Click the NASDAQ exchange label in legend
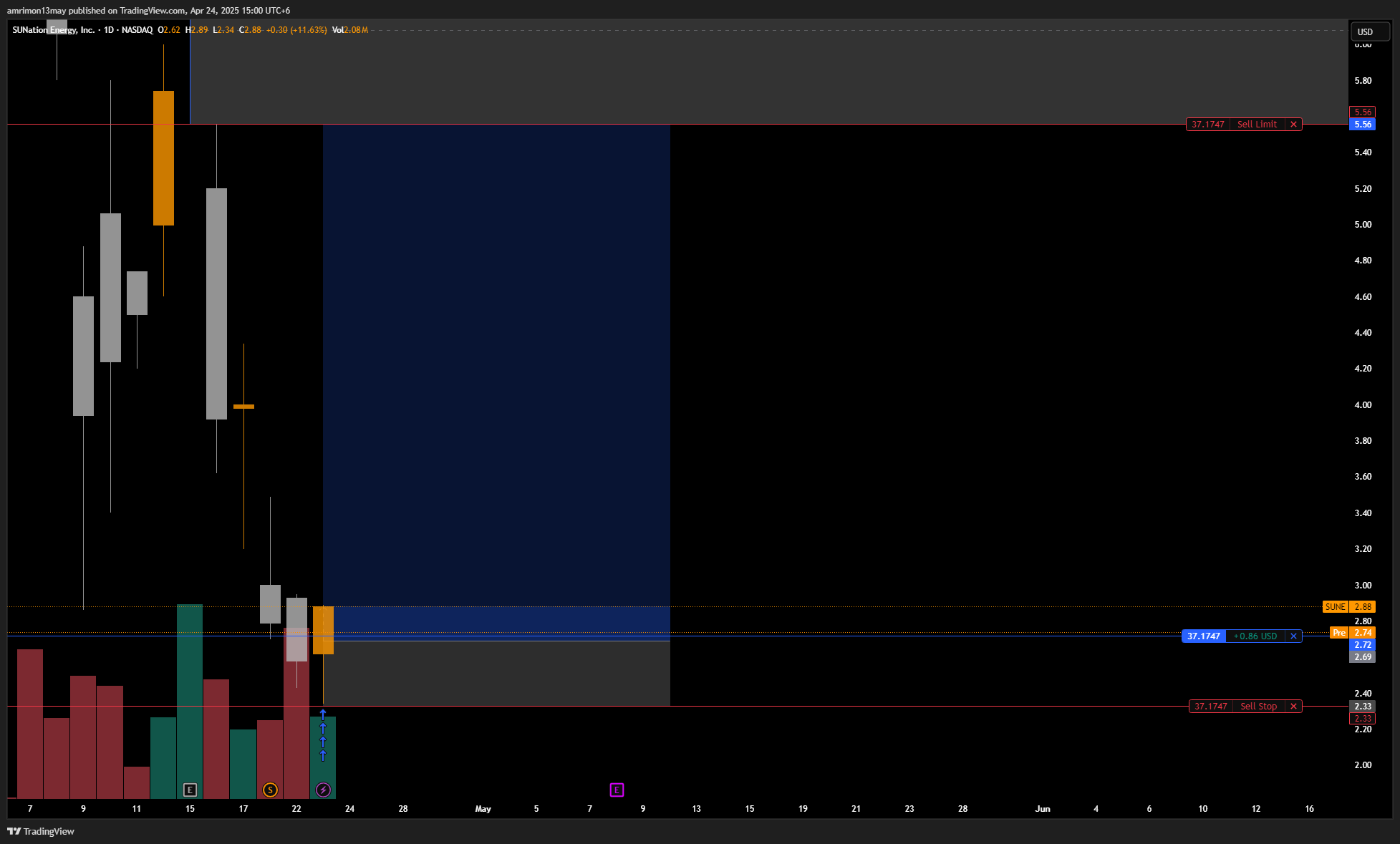1400x844 pixels. pos(137,29)
